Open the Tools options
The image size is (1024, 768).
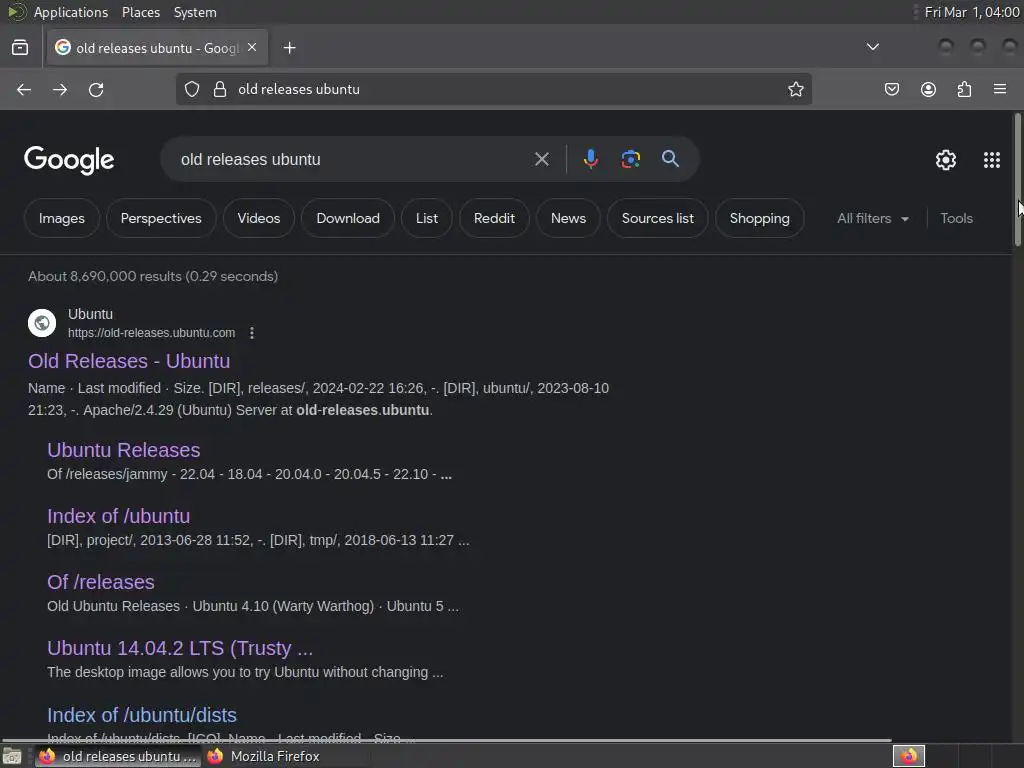(956, 219)
